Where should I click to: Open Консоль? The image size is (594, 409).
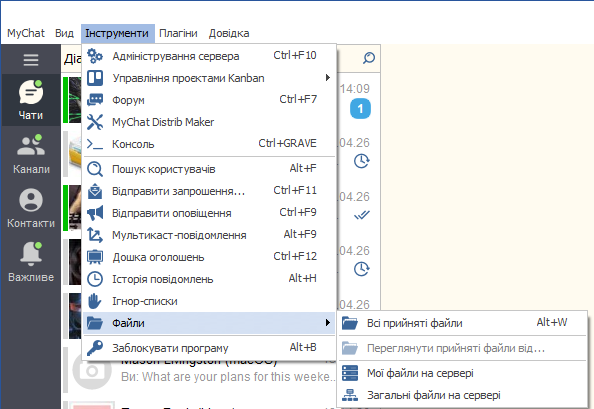tap(209, 144)
